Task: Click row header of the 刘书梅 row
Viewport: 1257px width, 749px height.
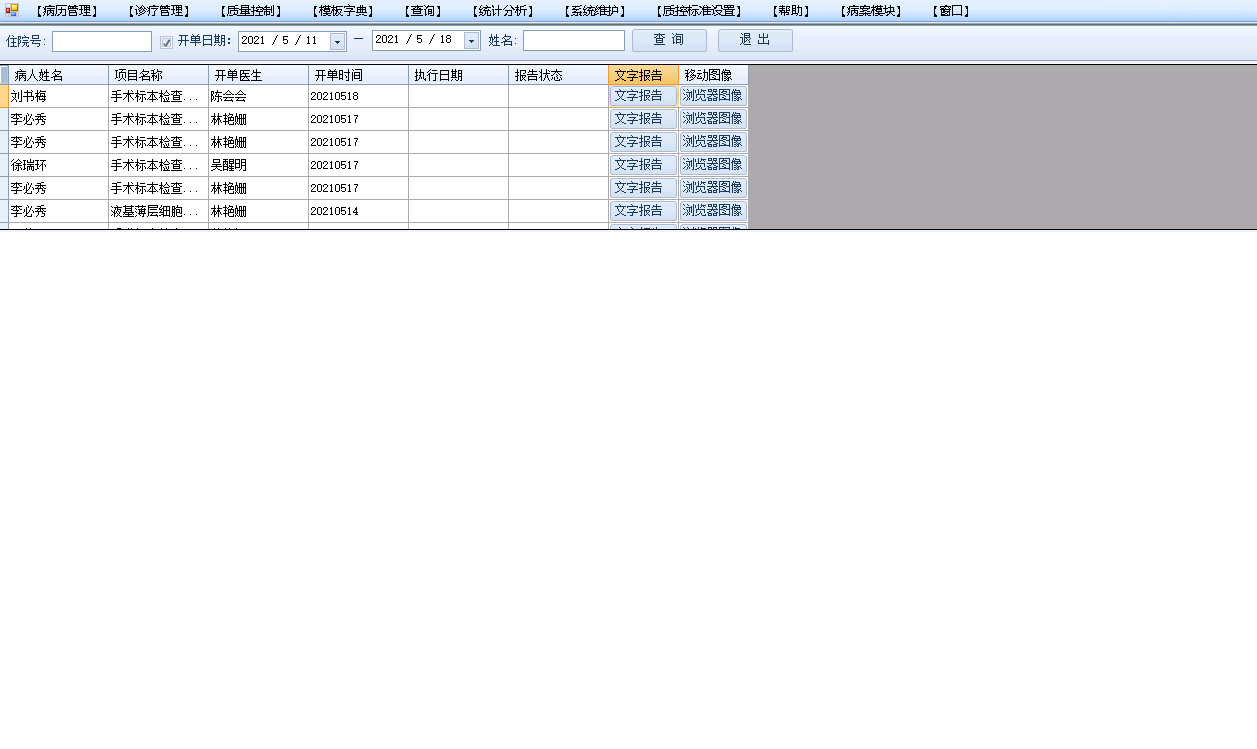Action: (x=4, y=96)
